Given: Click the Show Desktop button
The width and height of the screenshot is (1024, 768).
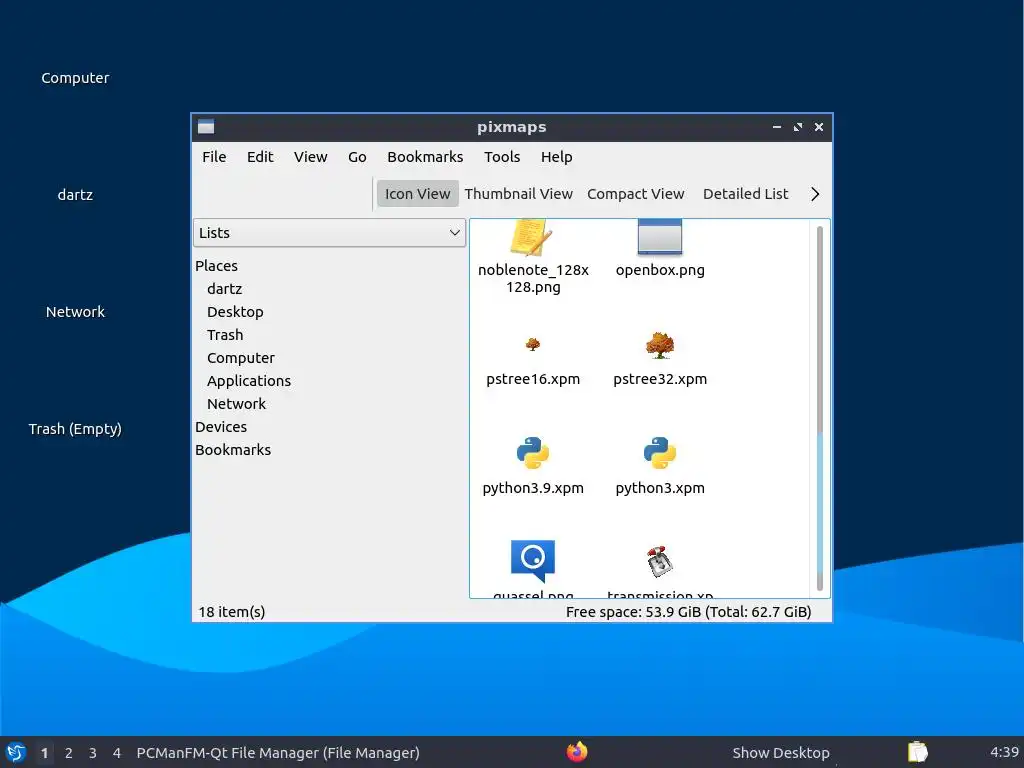Looking at the screenshot, I should (781, 752).
